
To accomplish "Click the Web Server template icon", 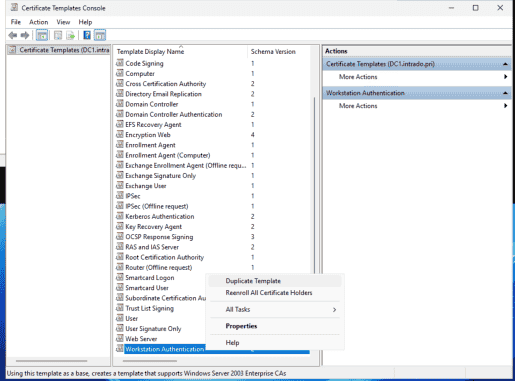I will (x=120, y=338).
